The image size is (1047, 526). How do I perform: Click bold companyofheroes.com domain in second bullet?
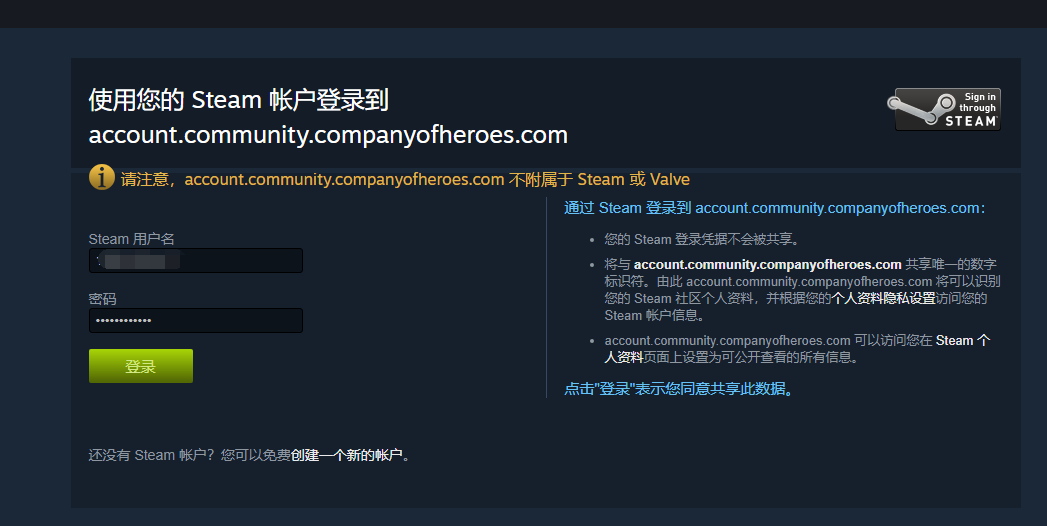(767, 265)
